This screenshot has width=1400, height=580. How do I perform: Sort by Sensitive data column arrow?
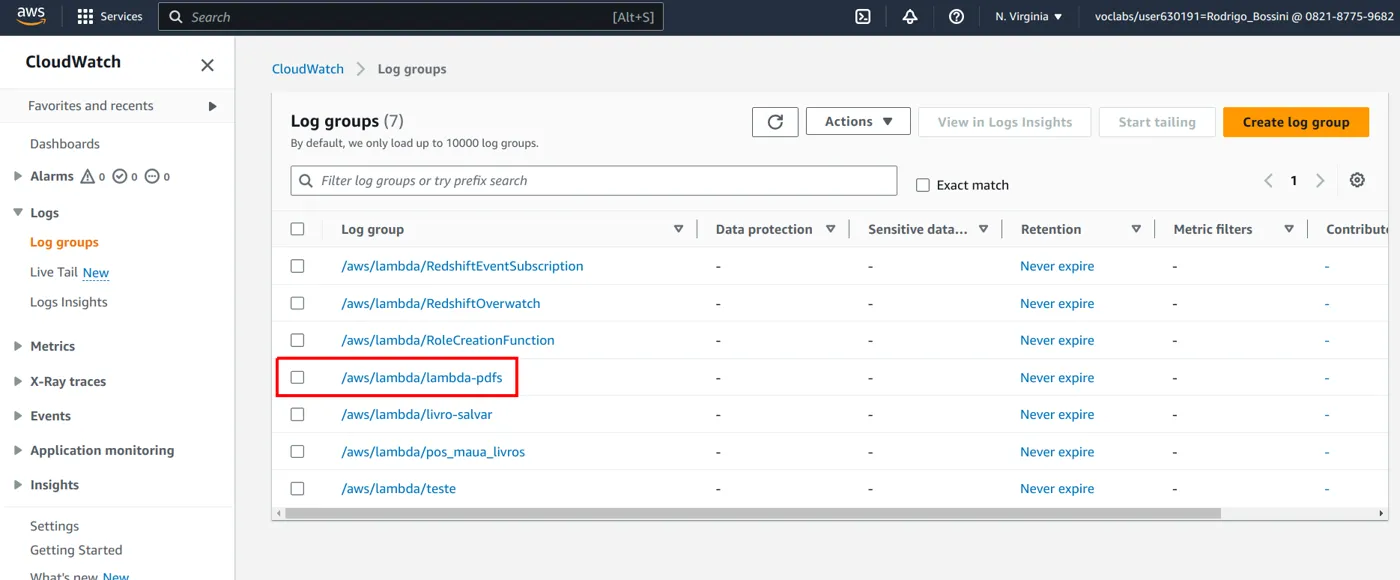click(x=984, y=229)
